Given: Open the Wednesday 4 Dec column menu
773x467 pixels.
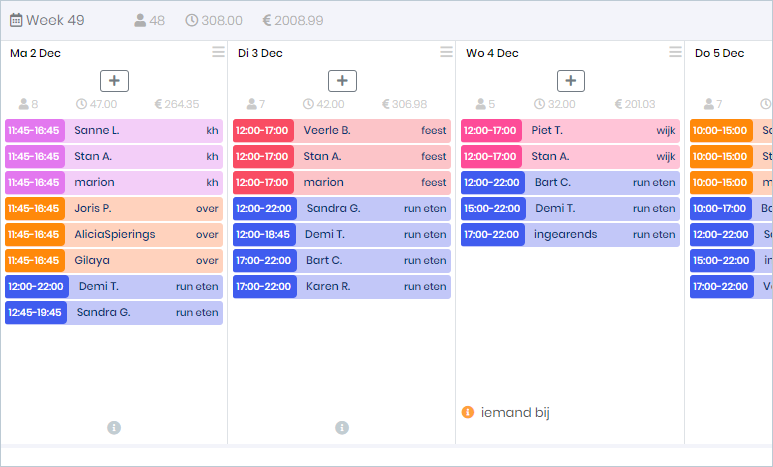Looking at the screenshot, I should coord(675,53).
